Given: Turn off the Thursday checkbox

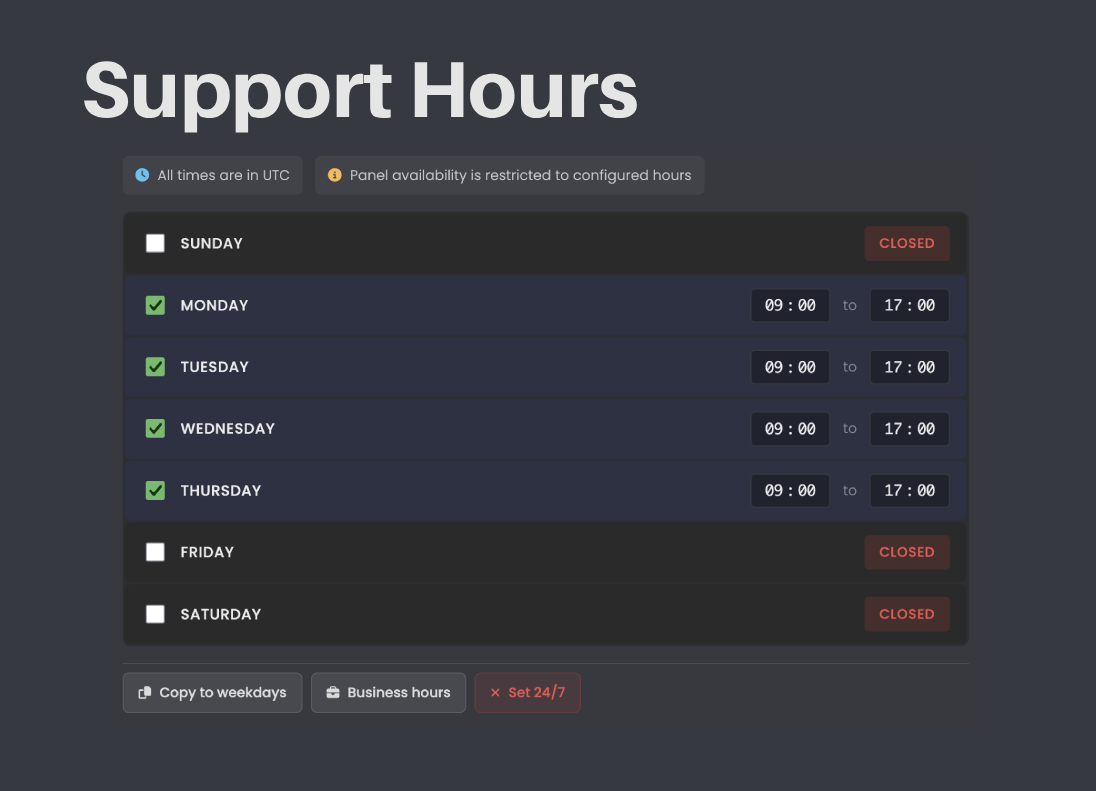Looking at the screenshot, I should [x=155, y=490].
